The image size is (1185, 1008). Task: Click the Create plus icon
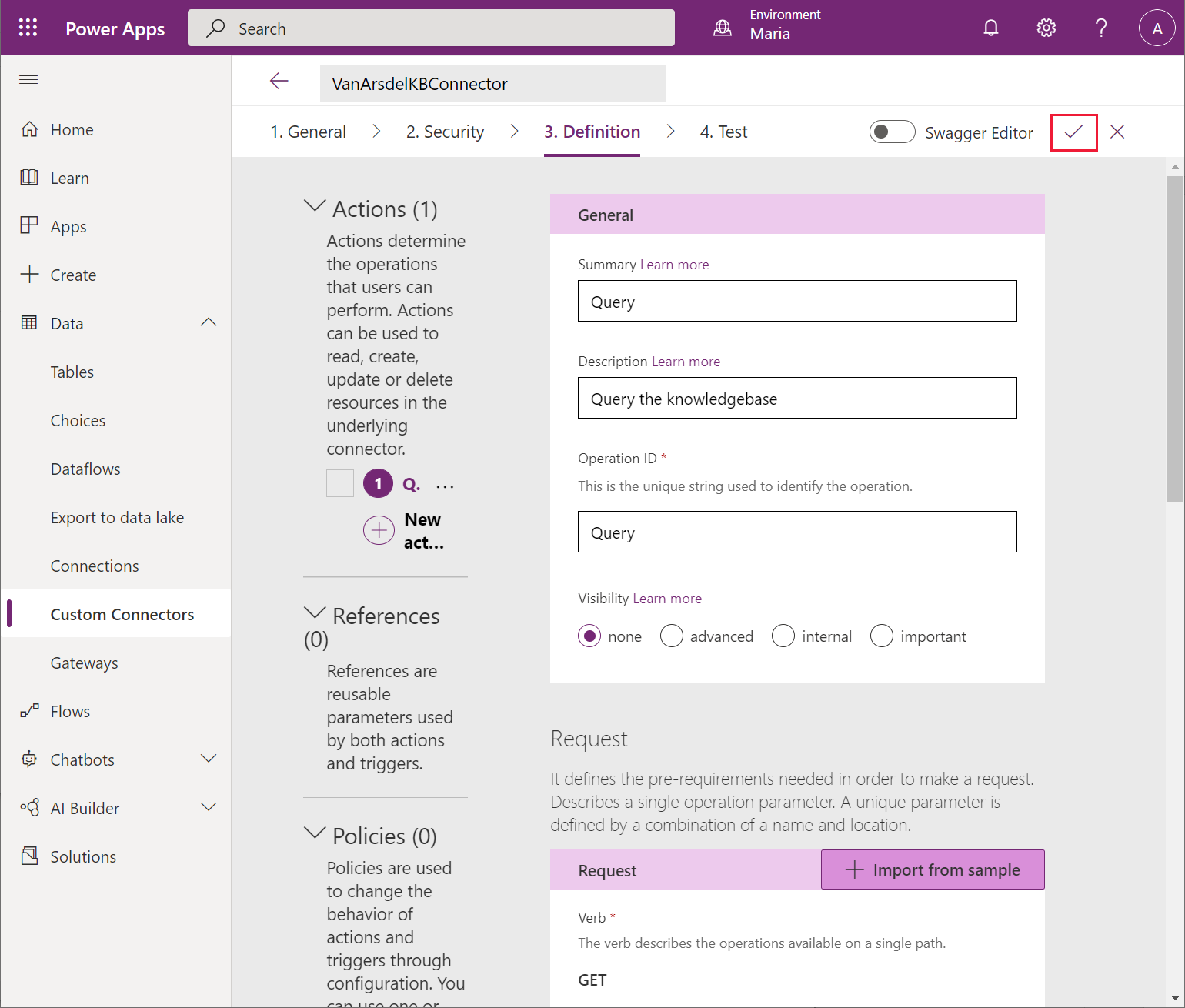(x=29, y=275)
